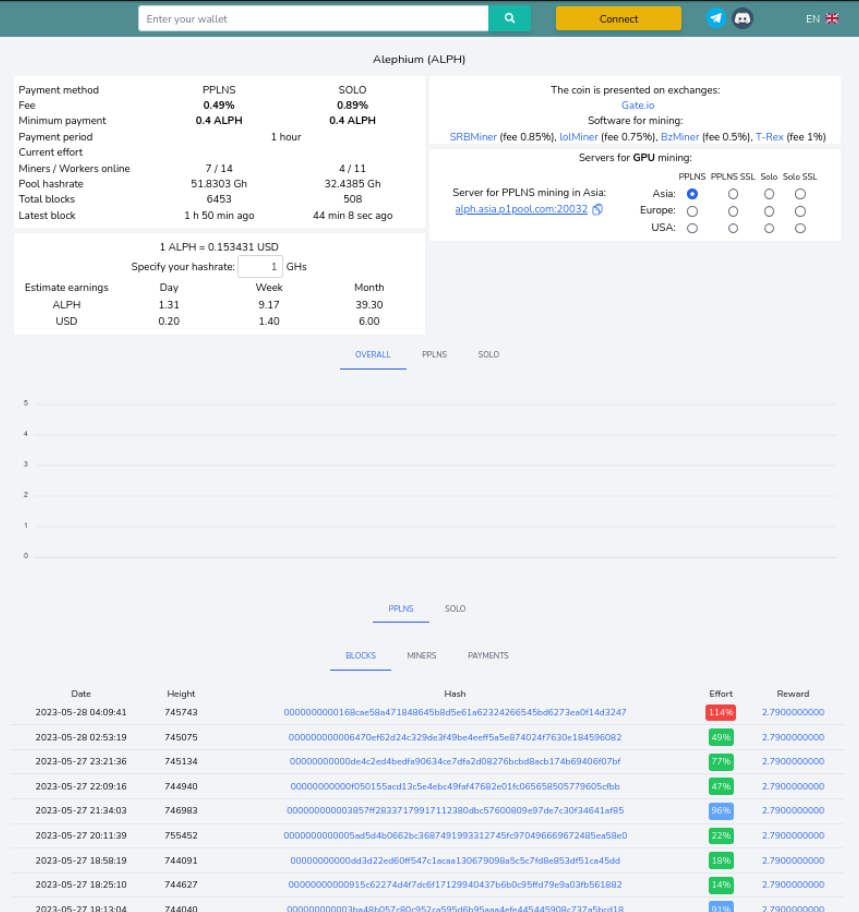Open block hash for height 744627

tap(455, 885)
